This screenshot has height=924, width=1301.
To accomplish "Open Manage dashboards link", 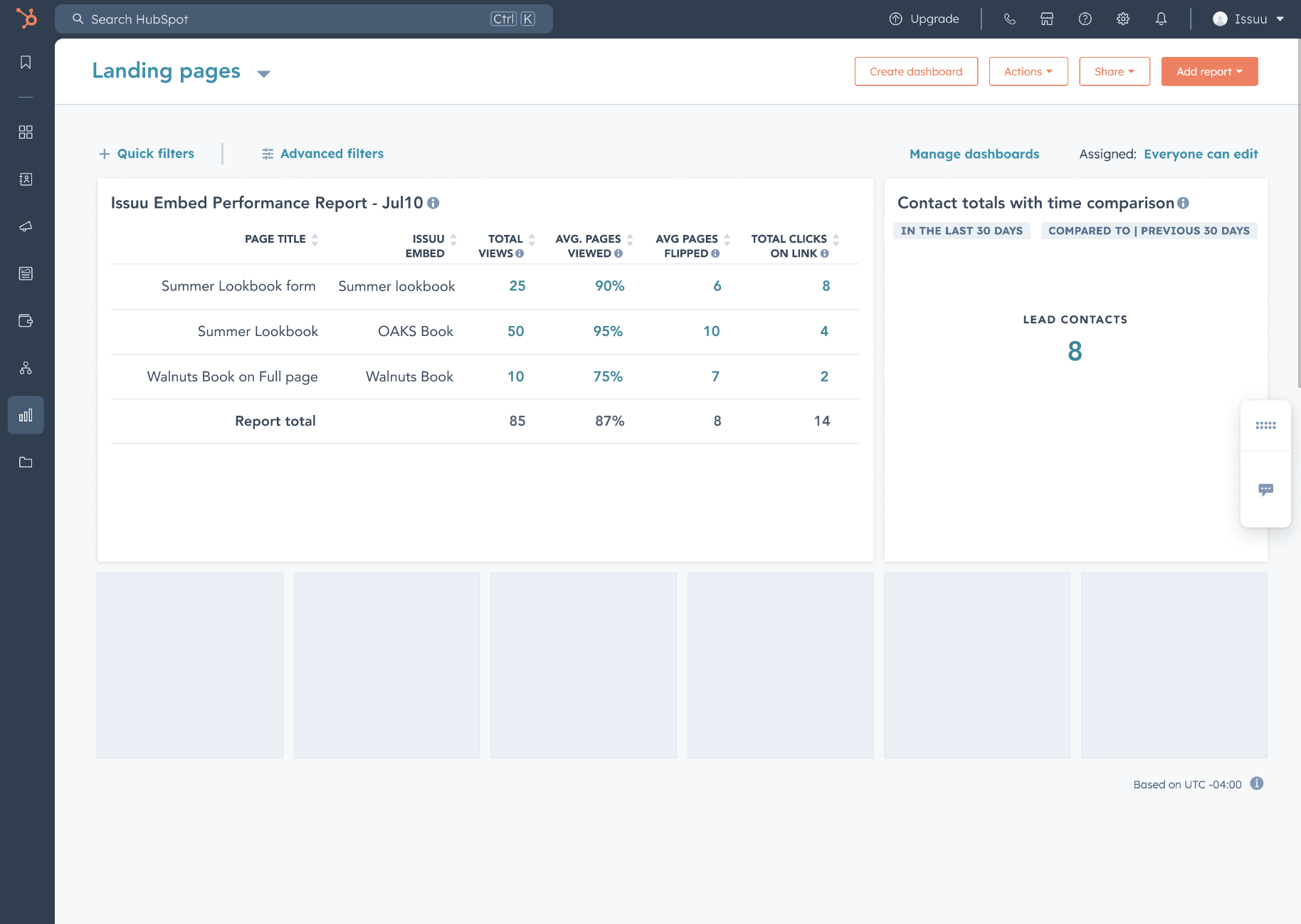I will click(x=974, y=154).
